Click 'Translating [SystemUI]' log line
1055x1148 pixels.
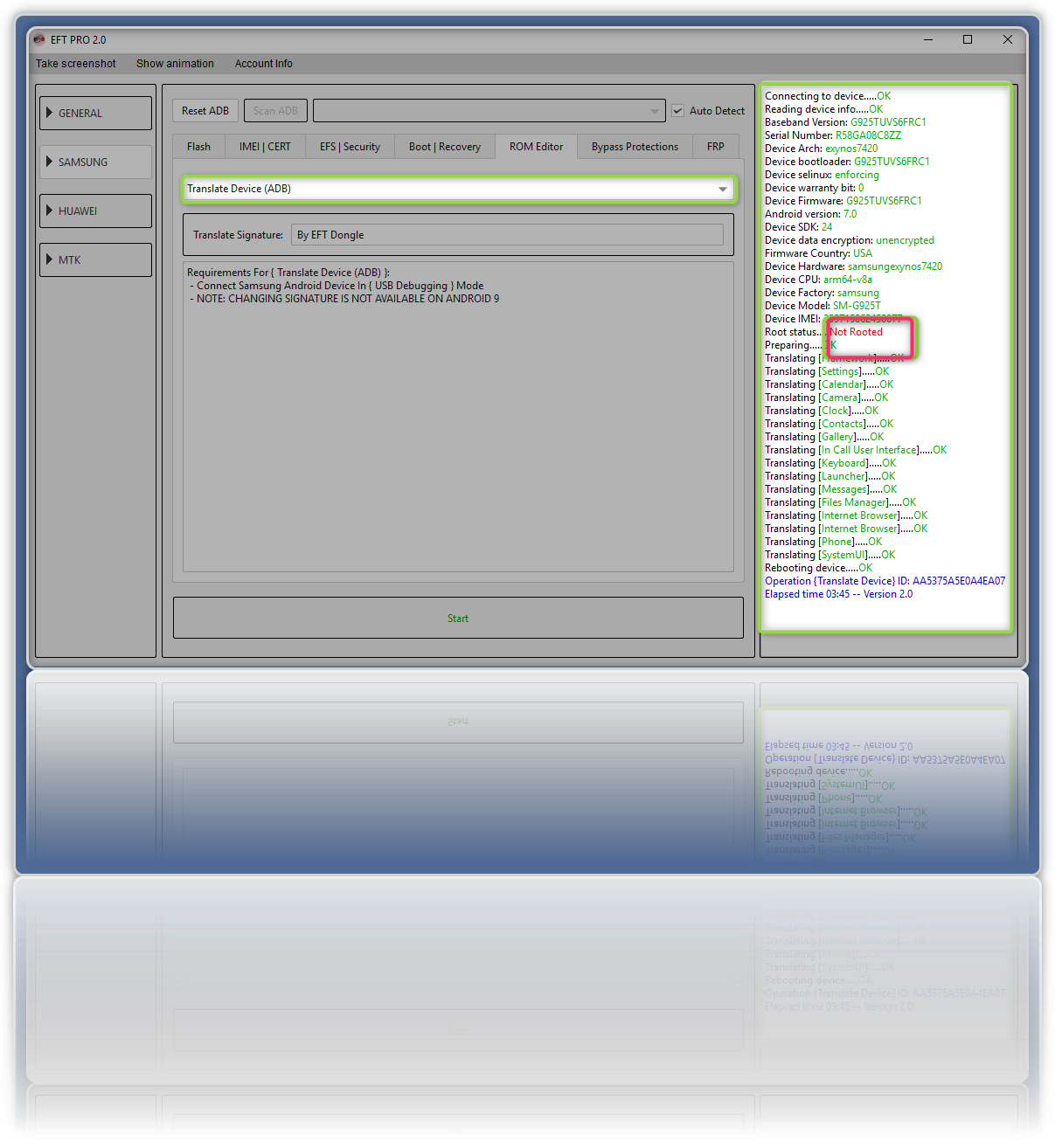pyautogui.click(x=829, y=555)
